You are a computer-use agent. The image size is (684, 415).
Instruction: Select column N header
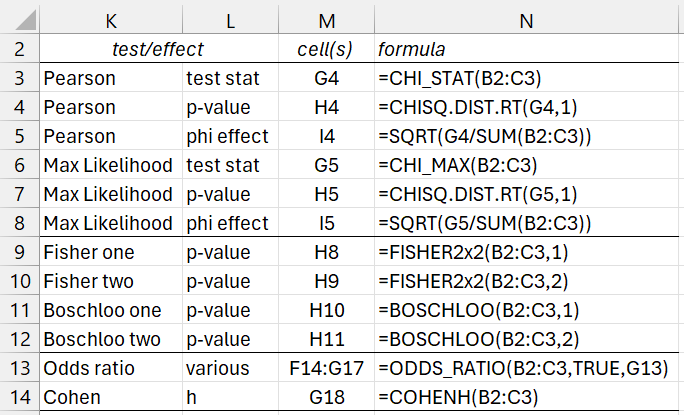[527, 17]
